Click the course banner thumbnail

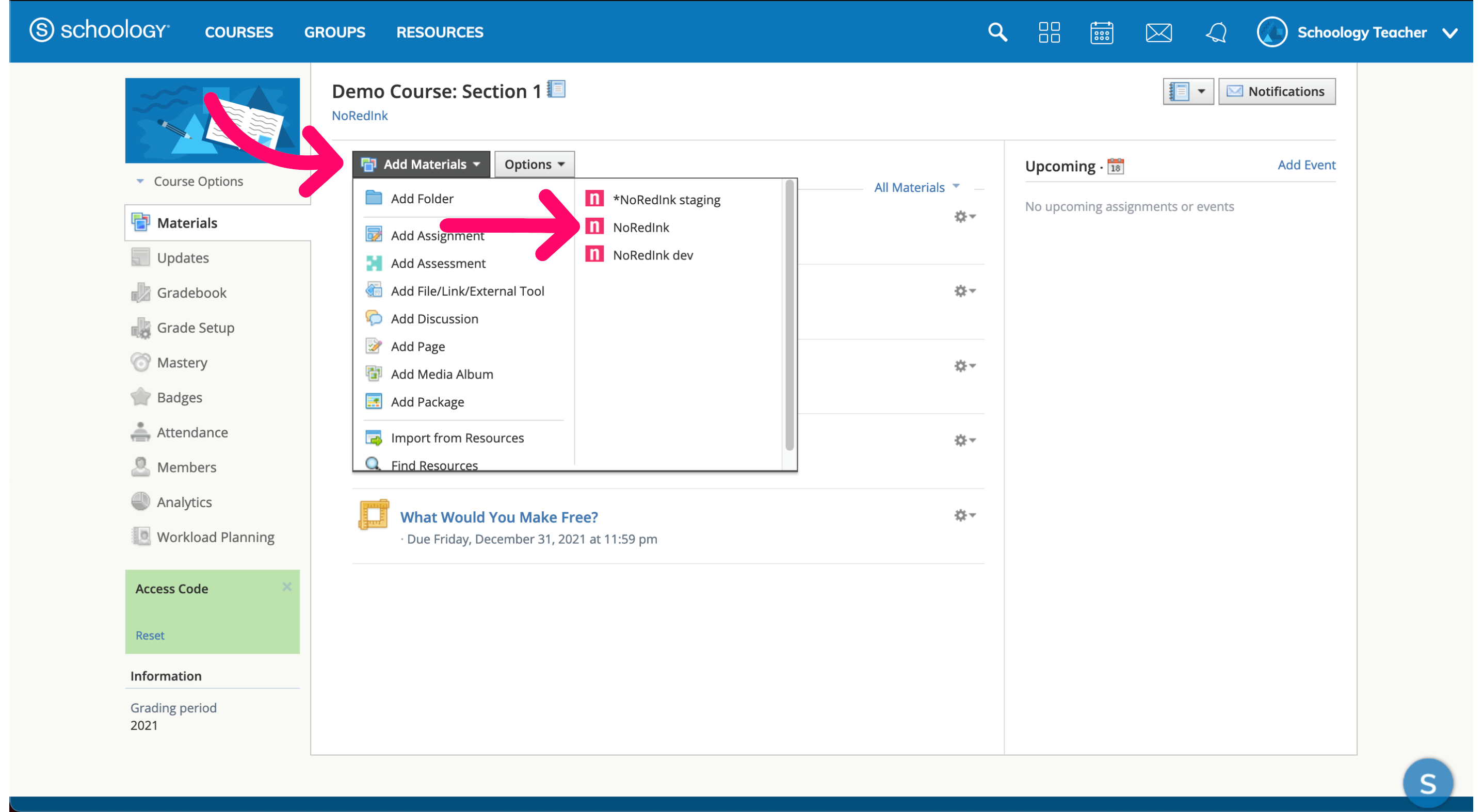point(213,120)
